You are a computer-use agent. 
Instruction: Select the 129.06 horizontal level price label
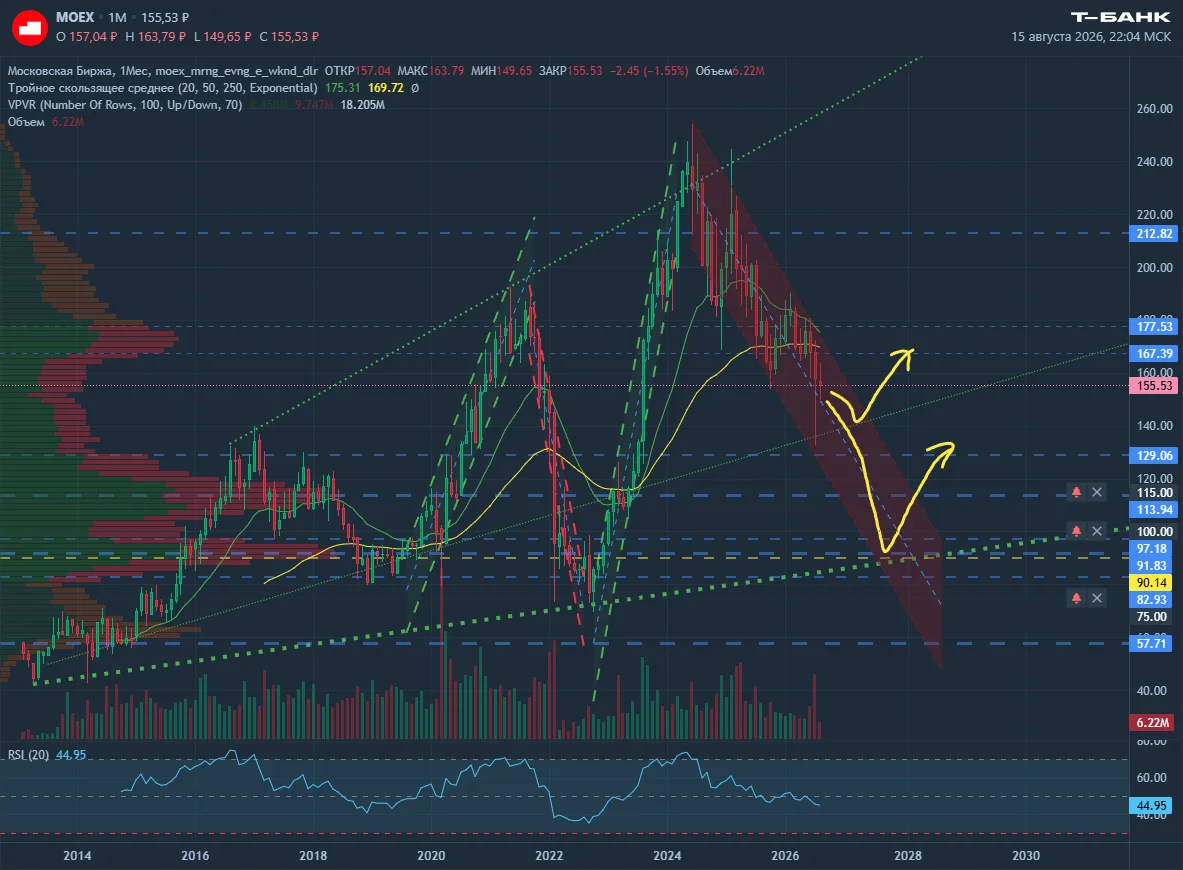click(1154, 455)
